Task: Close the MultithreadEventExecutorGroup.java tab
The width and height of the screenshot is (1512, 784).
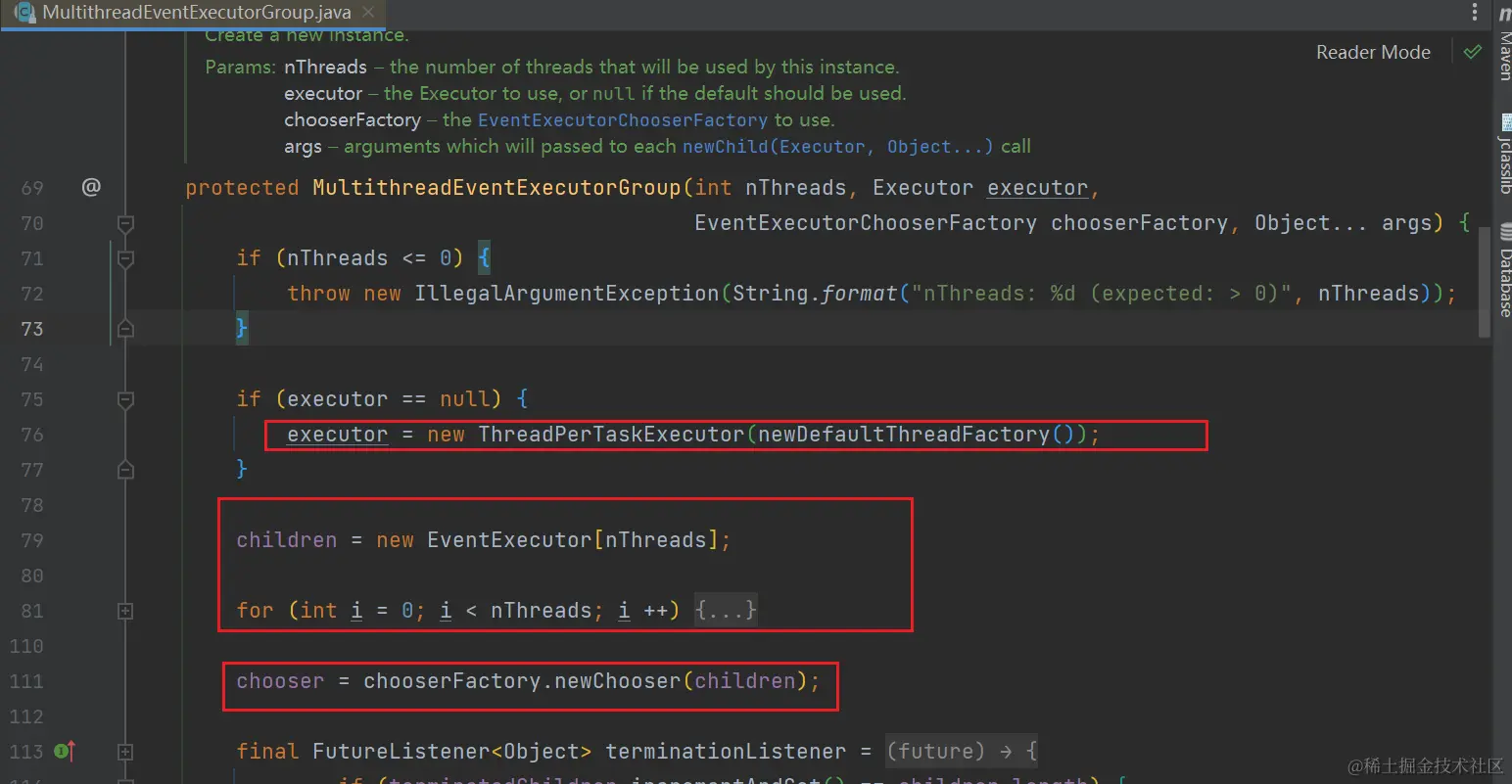Action: [368, 13]
